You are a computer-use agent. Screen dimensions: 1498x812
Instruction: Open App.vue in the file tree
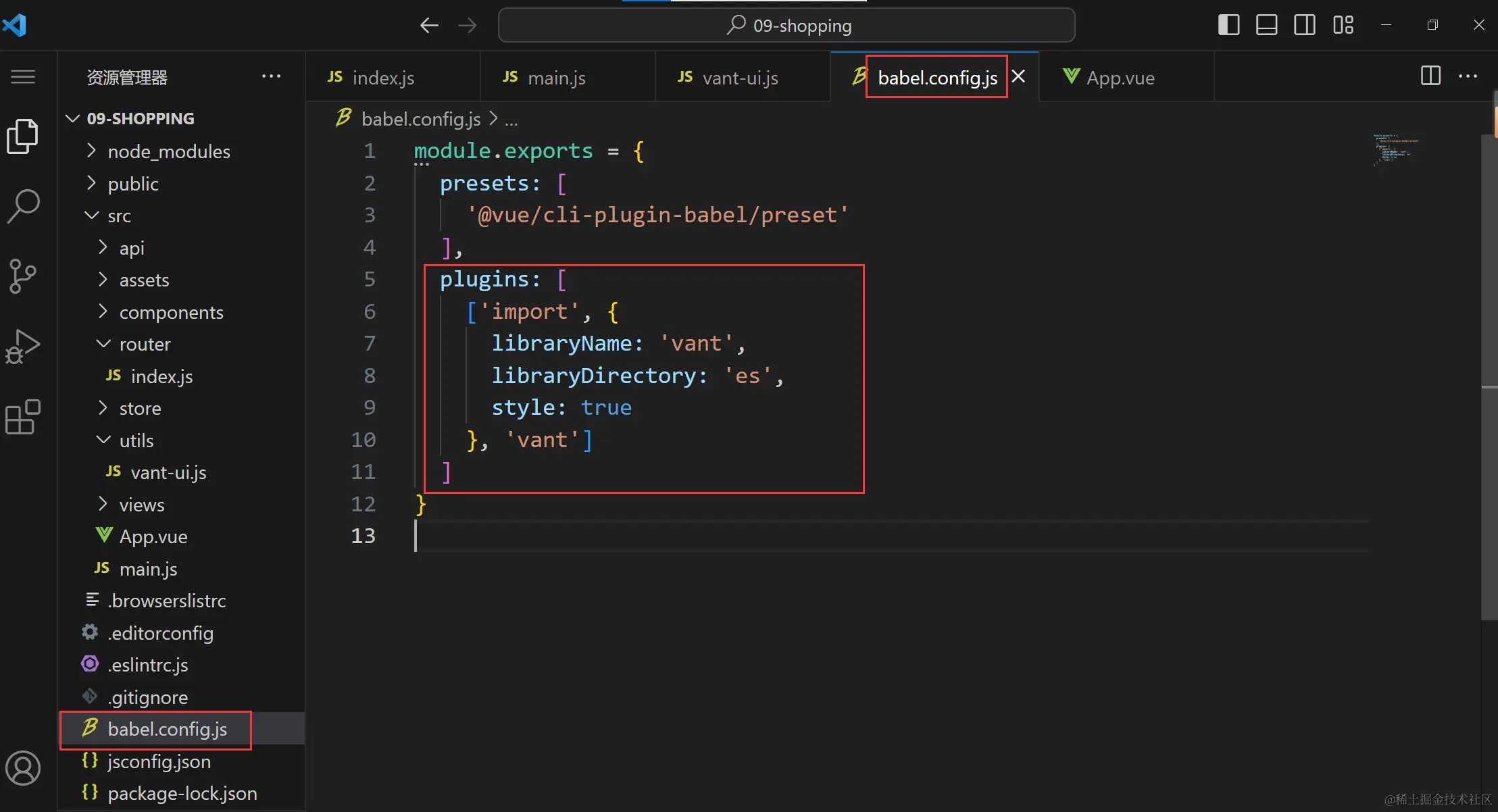click(182, 536)
